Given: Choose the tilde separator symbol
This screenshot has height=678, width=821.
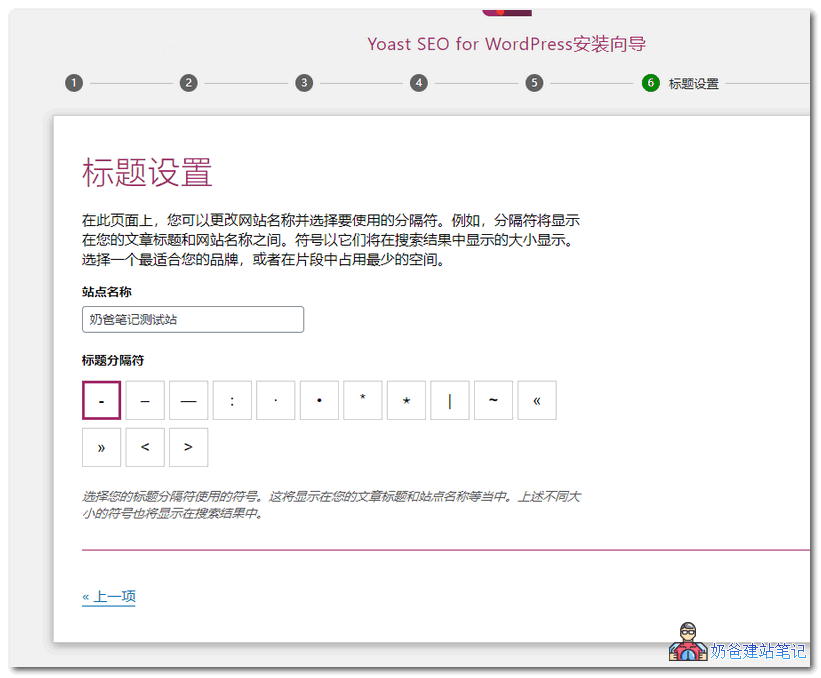Looking at the screenshot, I should click(493, 400).
